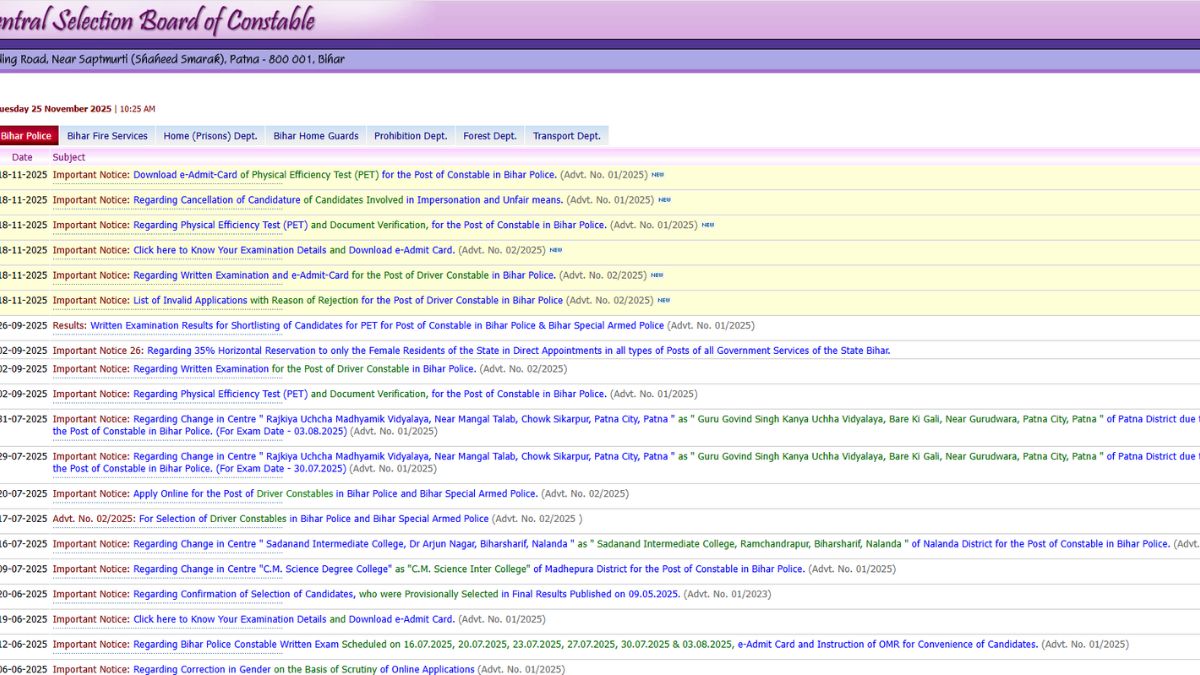Viewport: 1200px width, 675px height.
Task: Switch to Bihar Fire Services tab
Action: coord(107,136)
